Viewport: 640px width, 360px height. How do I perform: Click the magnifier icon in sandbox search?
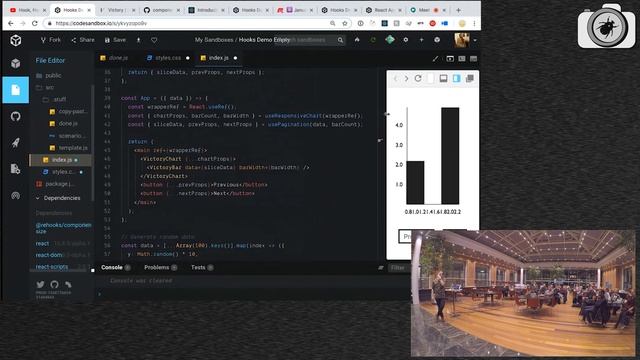(x=340, y=40)
